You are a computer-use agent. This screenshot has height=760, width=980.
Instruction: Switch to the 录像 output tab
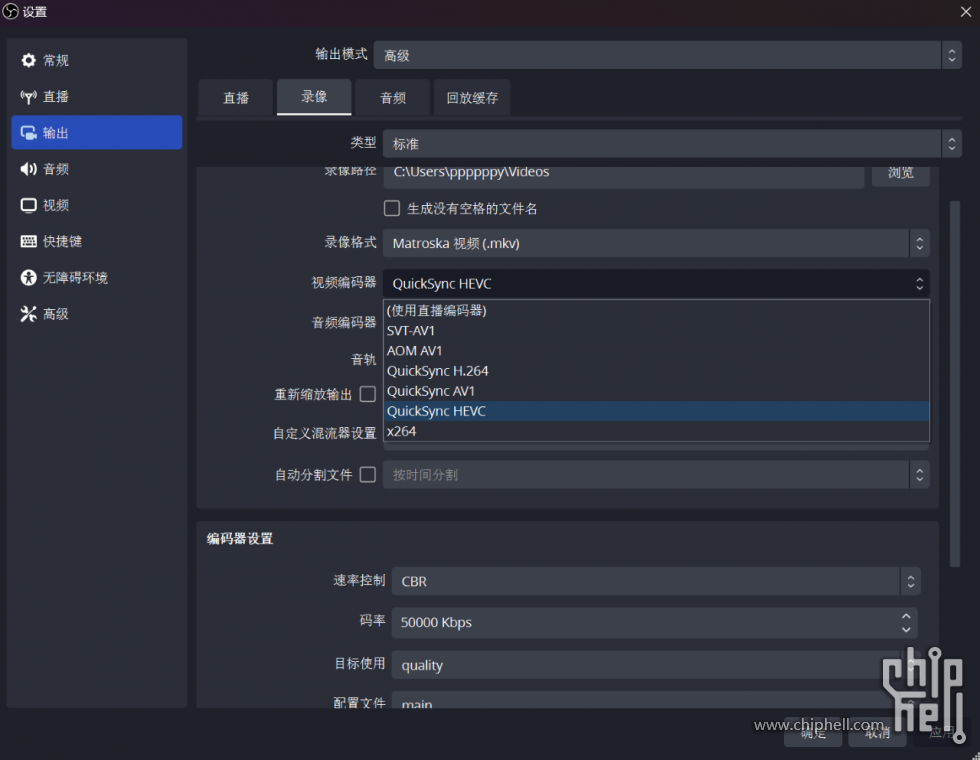coord(314,97)
